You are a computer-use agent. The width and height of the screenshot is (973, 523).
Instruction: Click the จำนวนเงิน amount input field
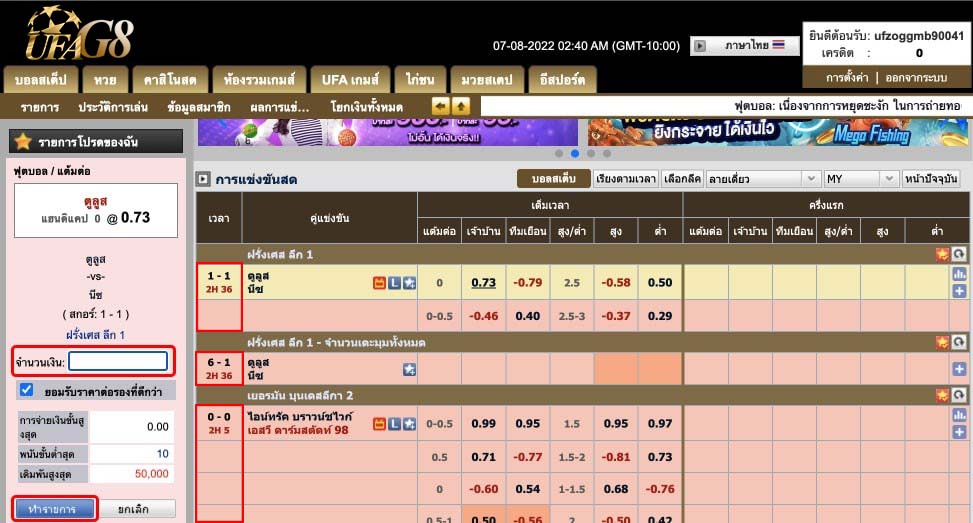[x=118, y=361]
